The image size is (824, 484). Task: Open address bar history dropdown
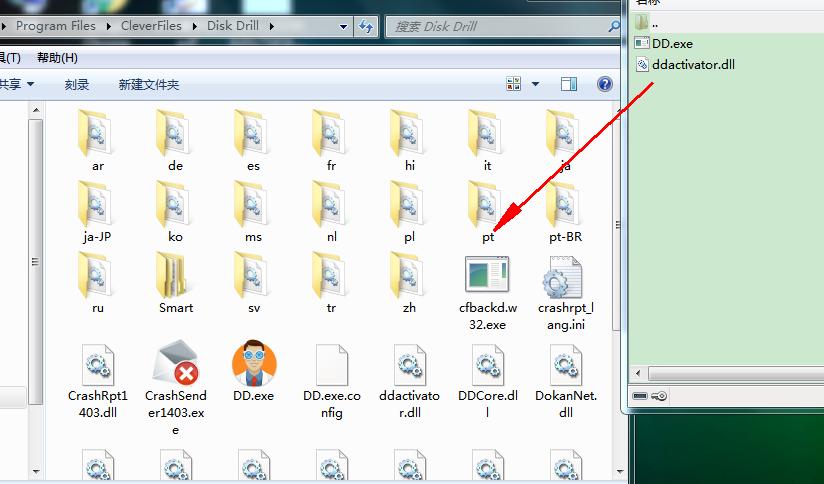tap(343, 26)
